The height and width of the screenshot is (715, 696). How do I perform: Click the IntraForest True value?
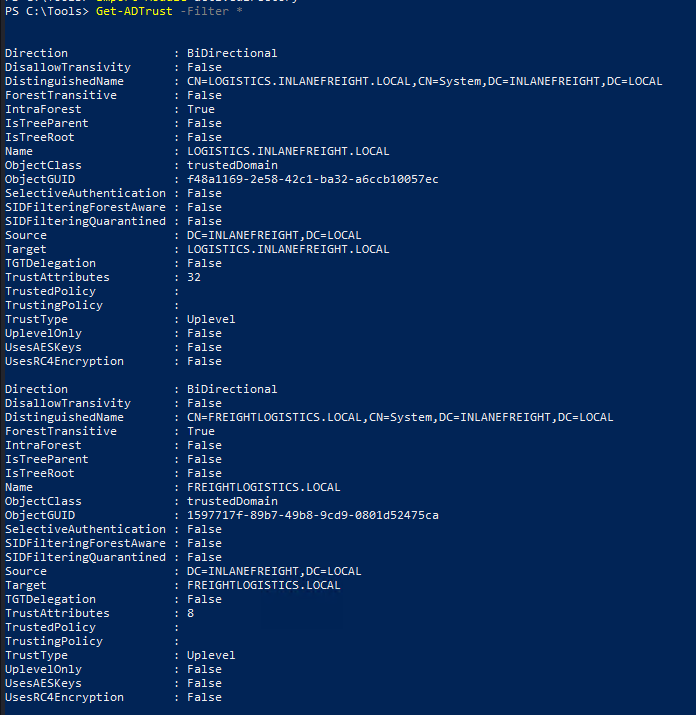[200, 110]
